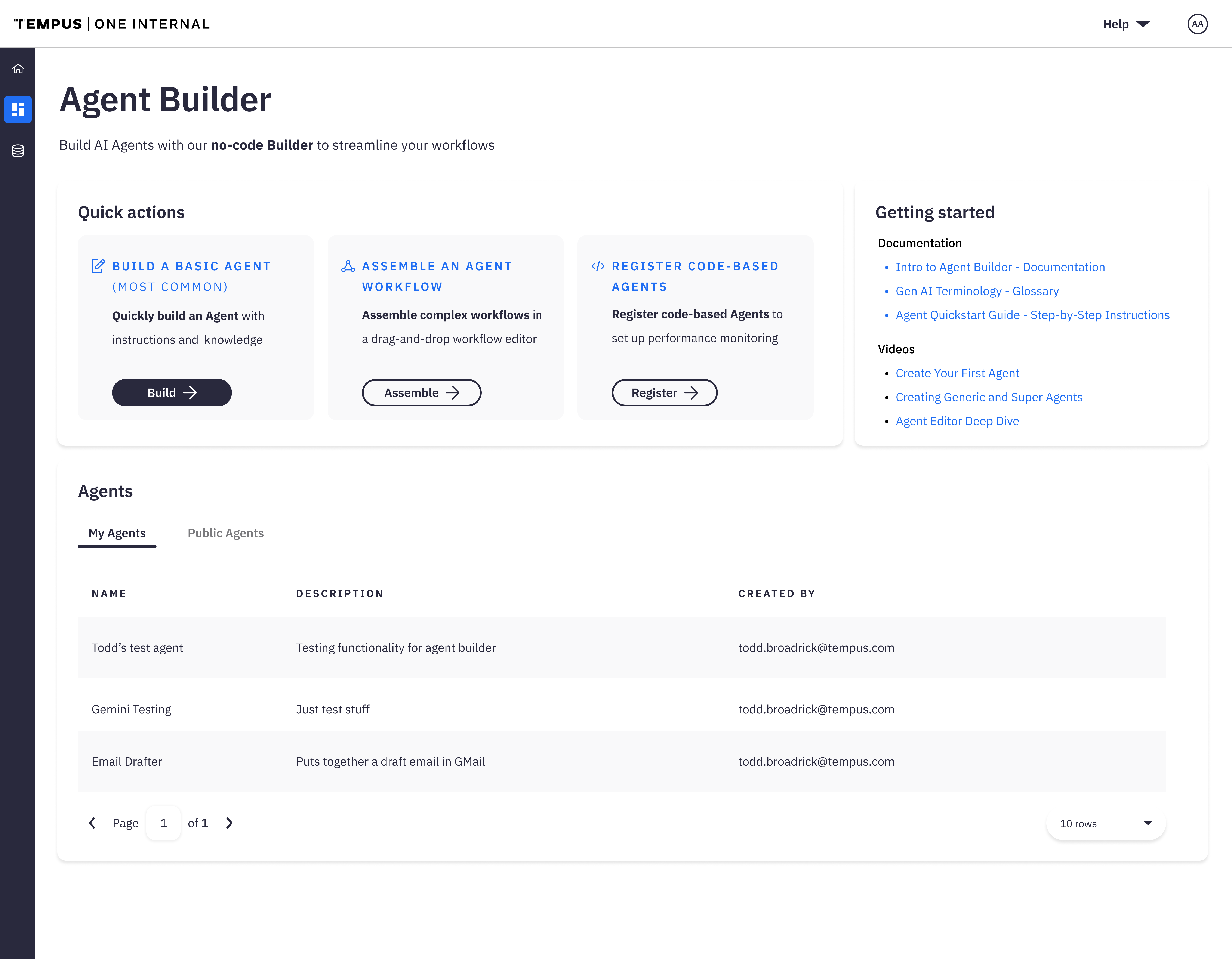Click the Description column header
Screen dimensions: 1232x959
[x=340, y=593]
